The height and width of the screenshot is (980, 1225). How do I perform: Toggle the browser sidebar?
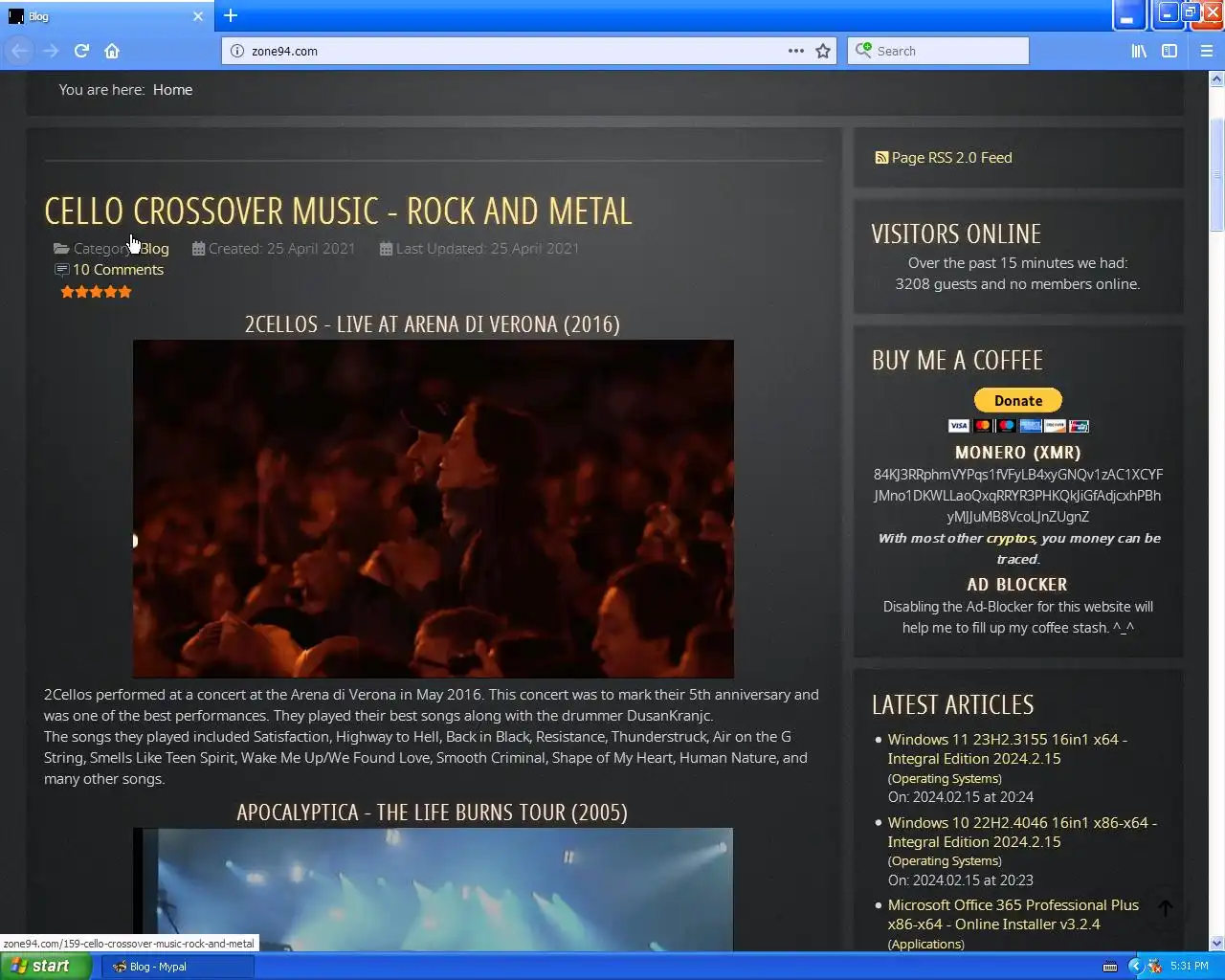pos(1169,51)
